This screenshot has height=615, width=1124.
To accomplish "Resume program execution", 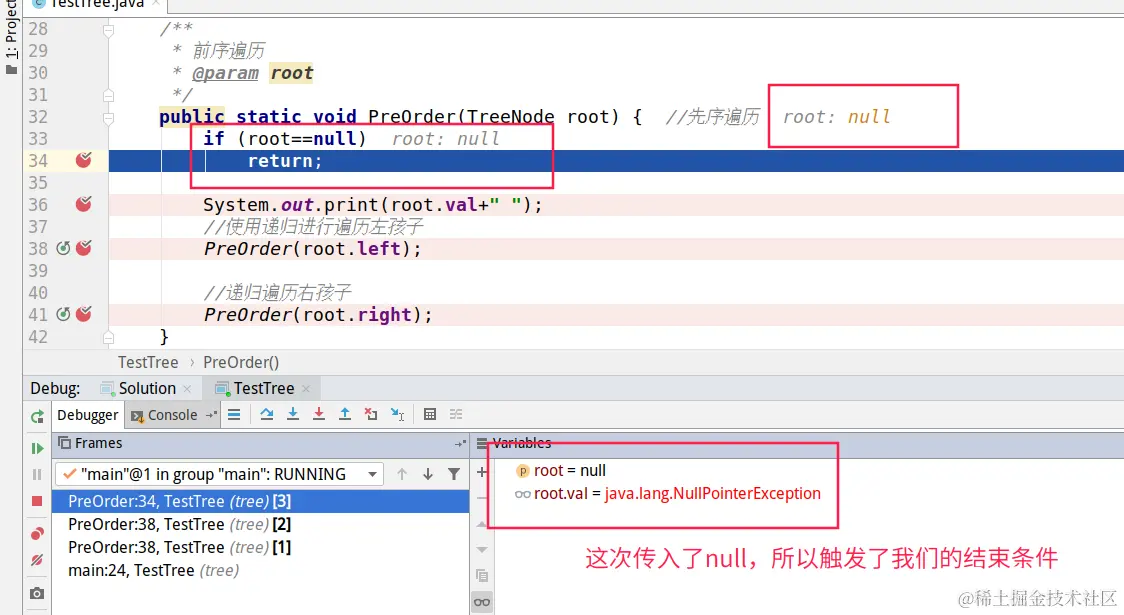I will [x=37, y=448].
